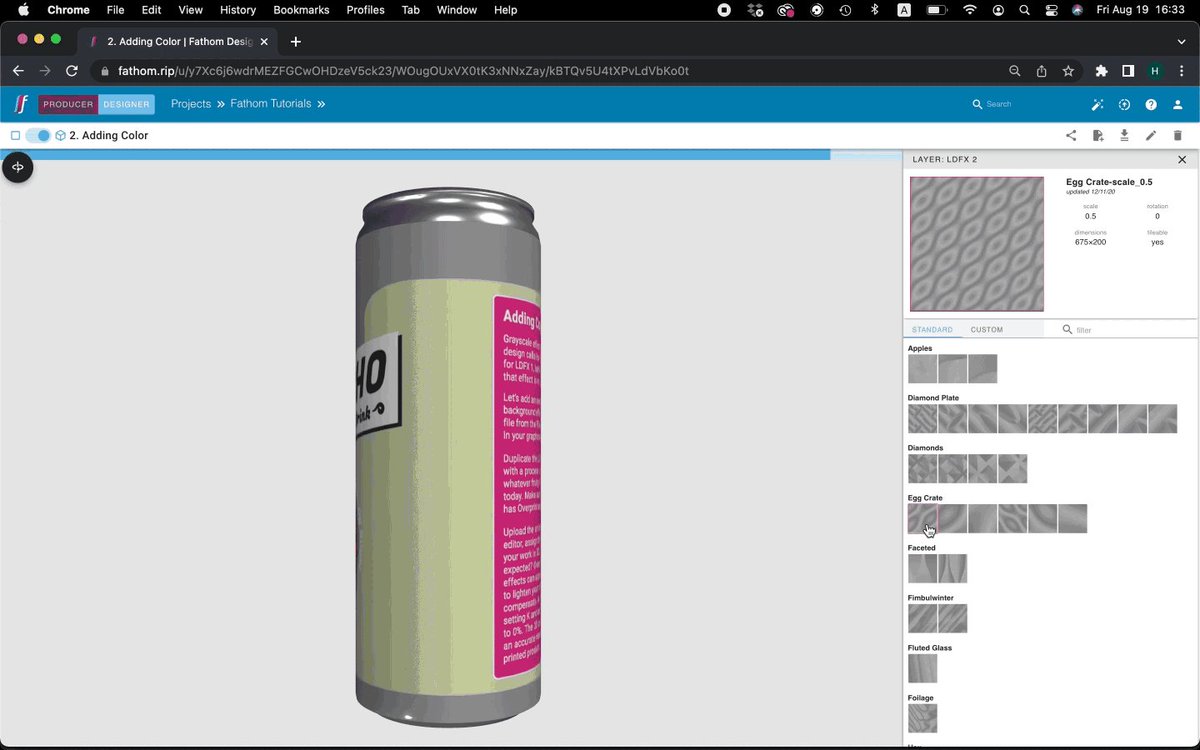Click the zoom magnifier icon in address bar

(x=1015, y=71)
